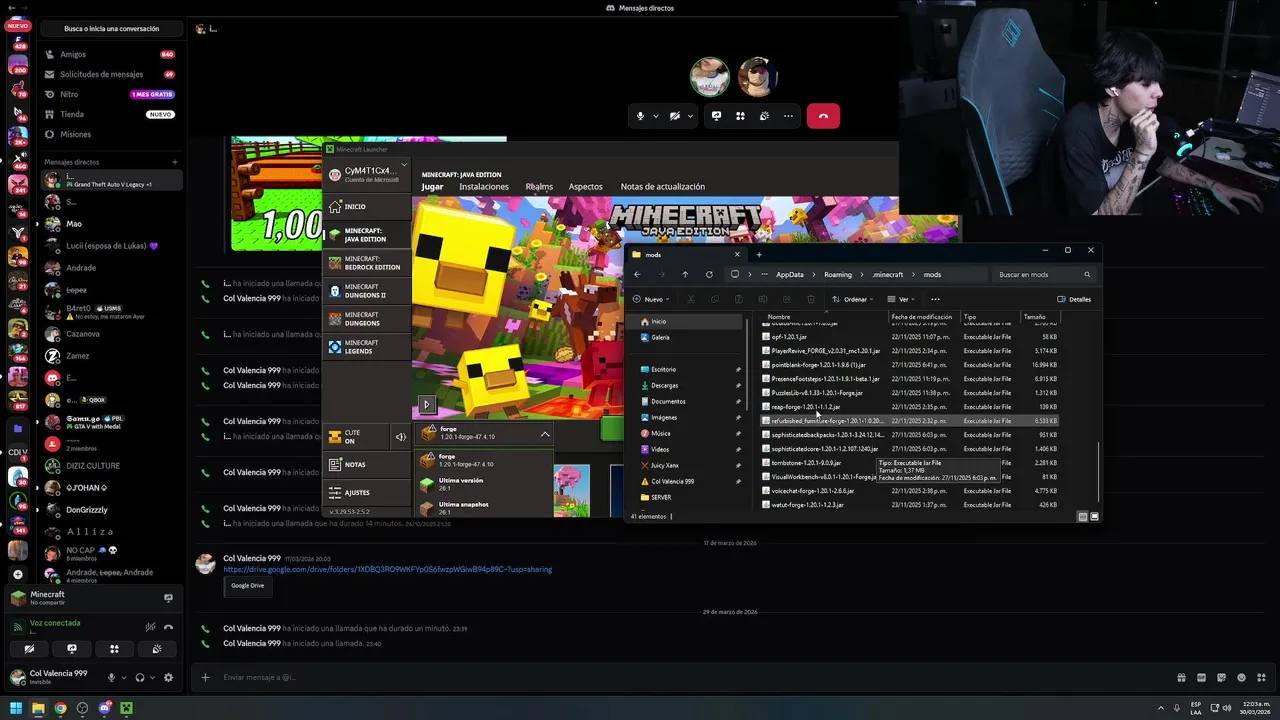Open Discord user settings gear
This screenshot has height=720, width=1280.
click(168, 677)
